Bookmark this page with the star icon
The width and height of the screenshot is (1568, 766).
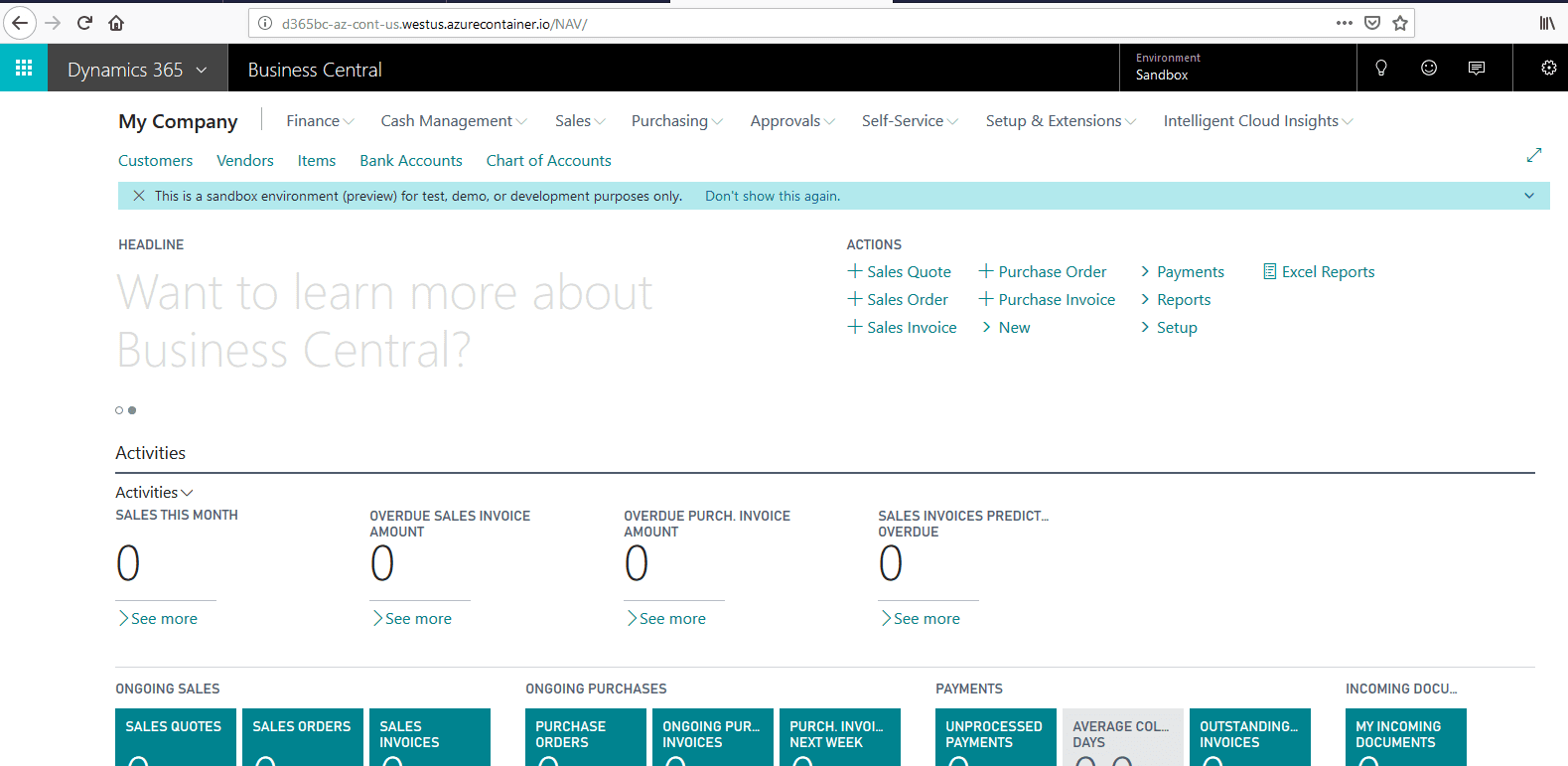click(x=1400, y=23)
